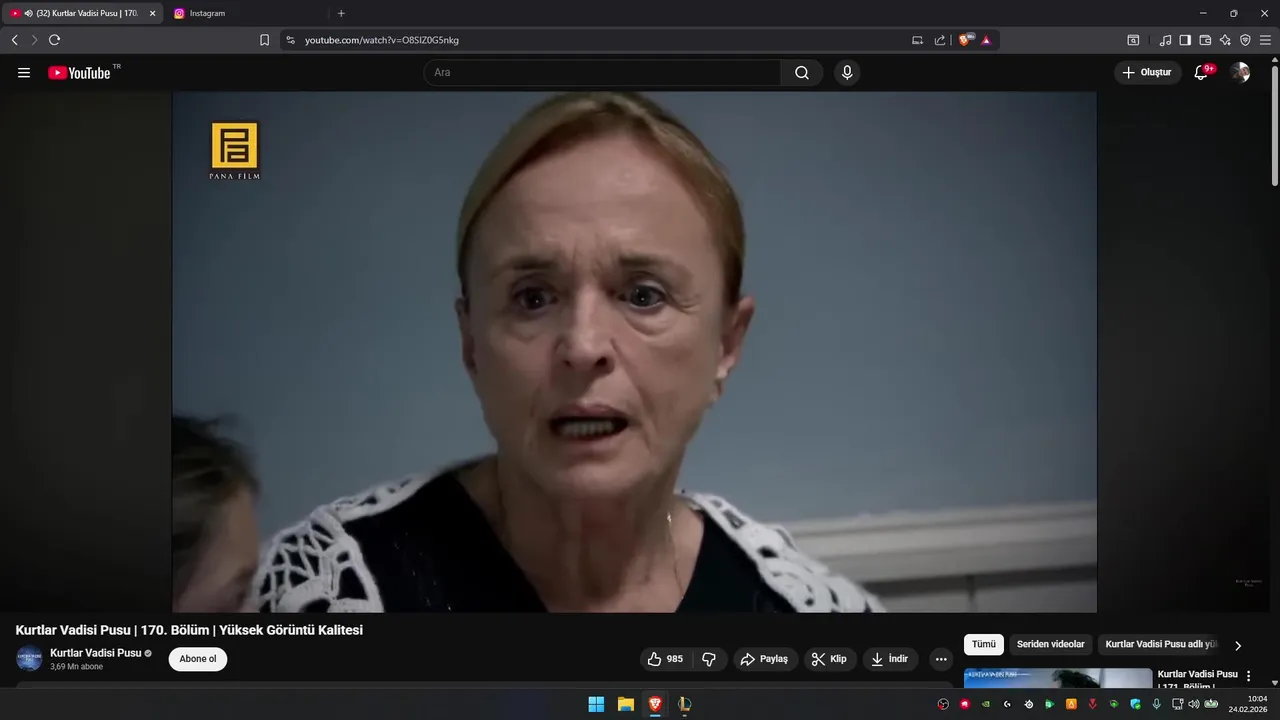This screenshot has height=720, width=1280.
Task: Start voice search with the microphone icon
Action: click(847, 73)
